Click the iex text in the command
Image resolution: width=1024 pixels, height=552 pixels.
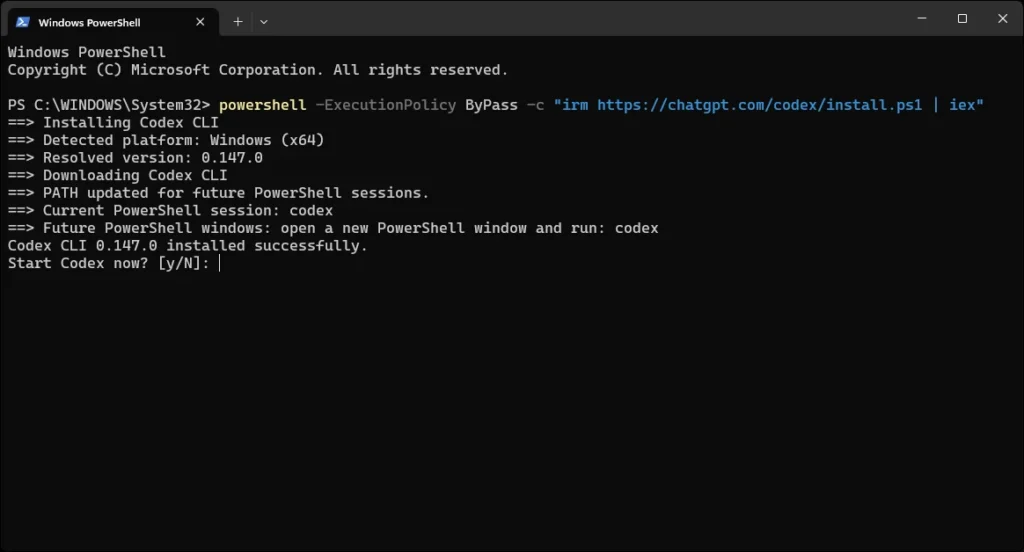pos(962,105)
